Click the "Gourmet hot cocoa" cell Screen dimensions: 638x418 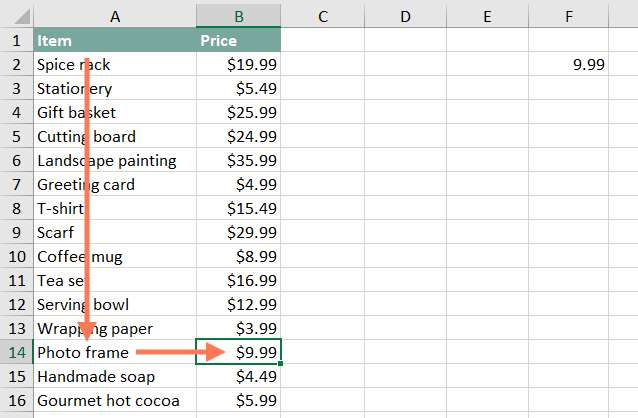click(100, 400)
